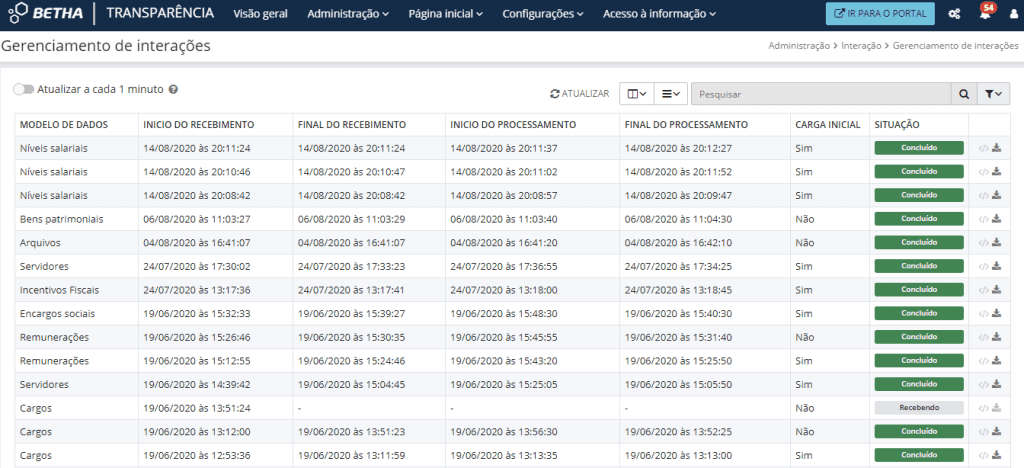Open notifications bell with 54 badge
This screenshot has height=468, width=1024.
click(x=985, y=14)
